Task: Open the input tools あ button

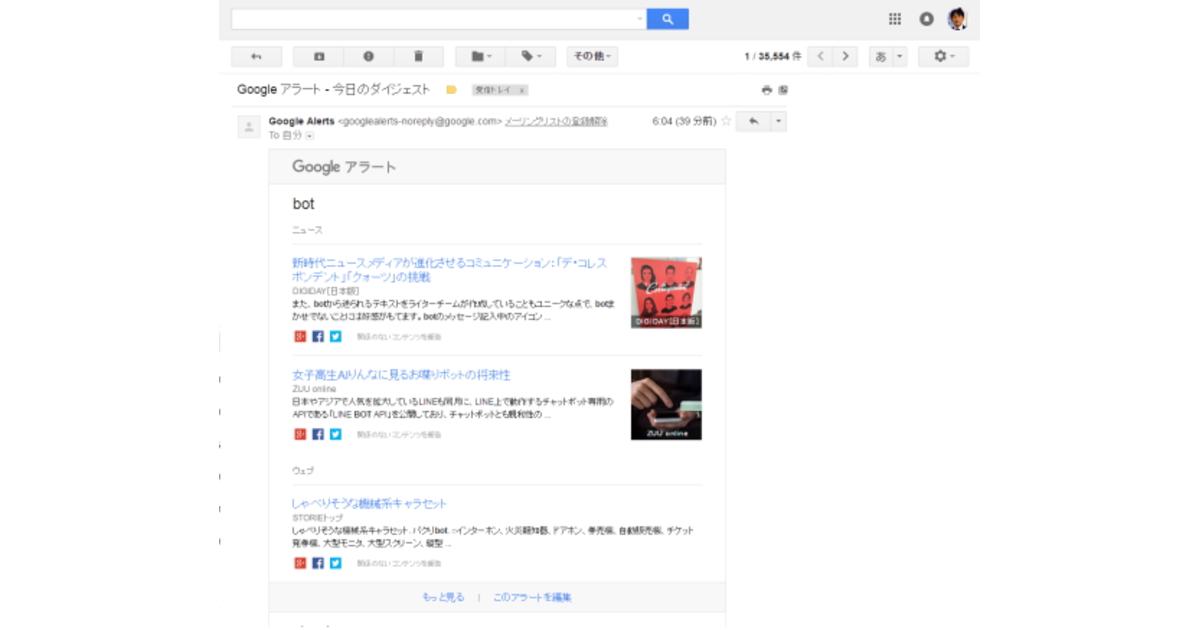Action: tap(881, 57)
